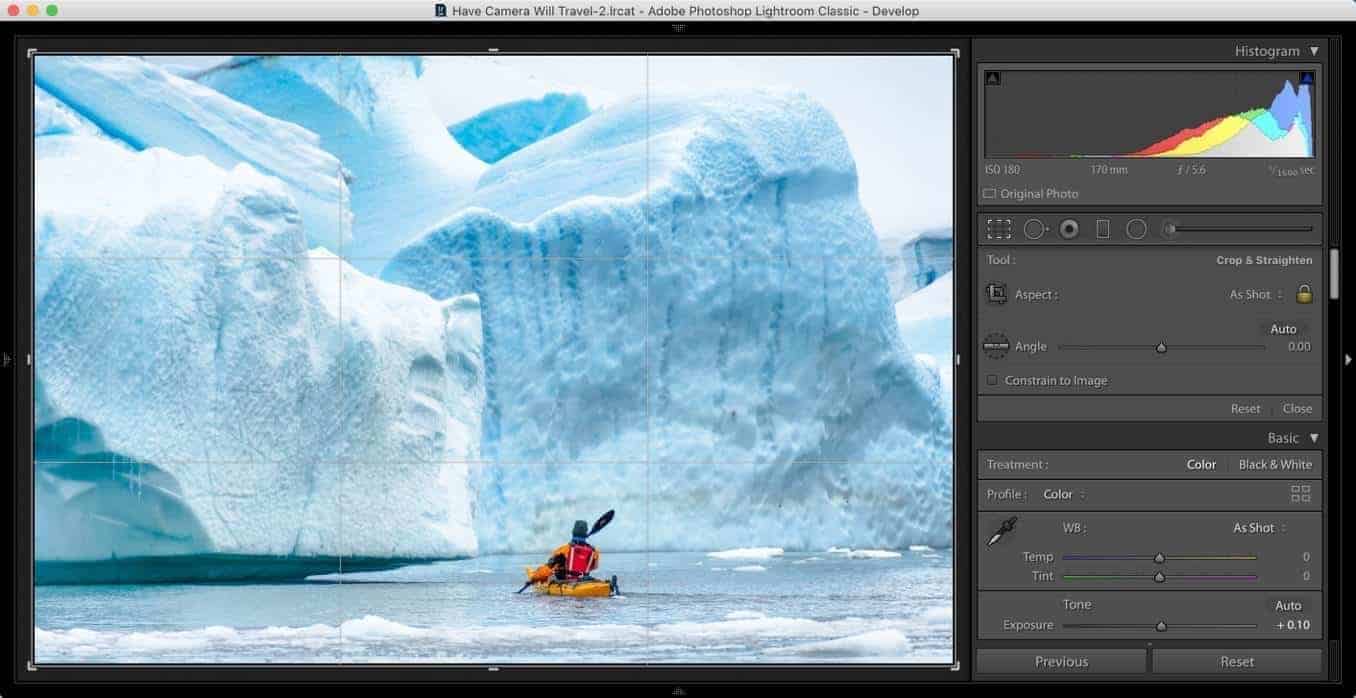1356x698 pixels.
Task: Hide the right panel arrow
Action: (x=1348, y=359)
